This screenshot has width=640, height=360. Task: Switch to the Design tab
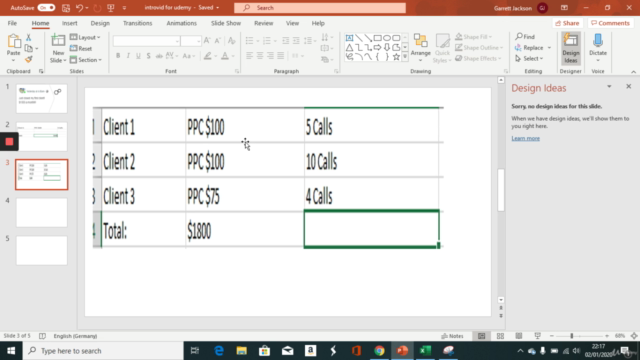[100, 23]
